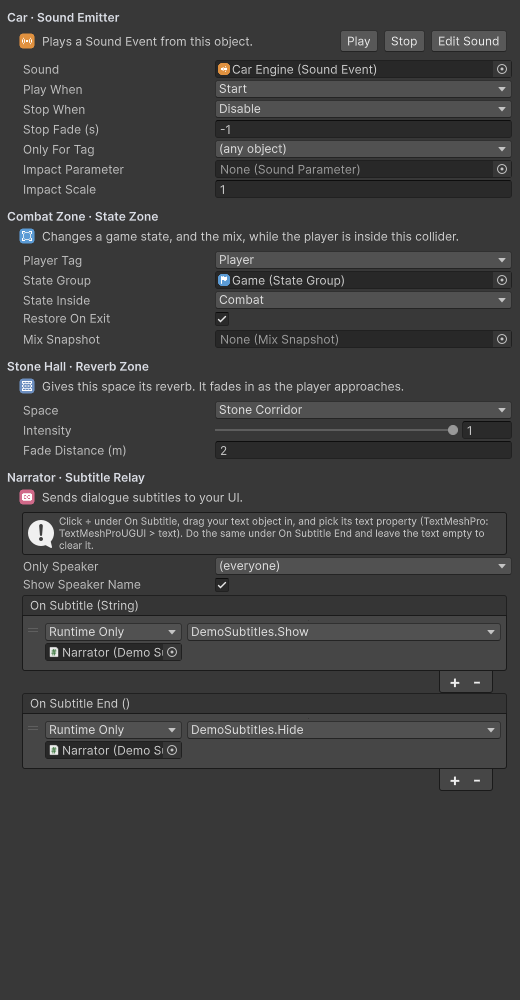Click the Combat Zone · State Zone header
The height and width of the screenshot is (1000, 520).
[82, 217]
